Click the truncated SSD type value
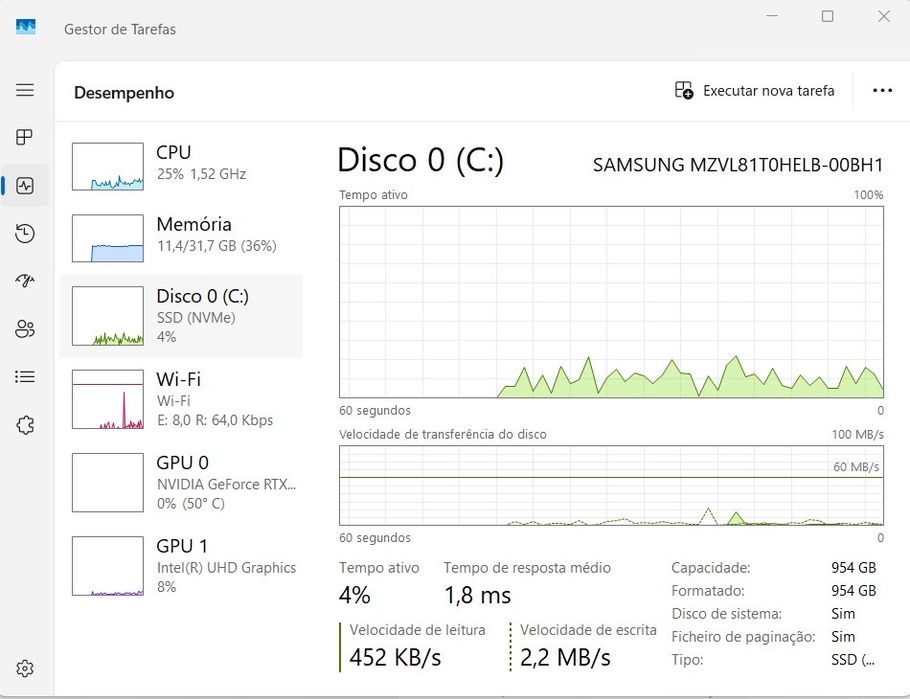 [x=853, y=660]
